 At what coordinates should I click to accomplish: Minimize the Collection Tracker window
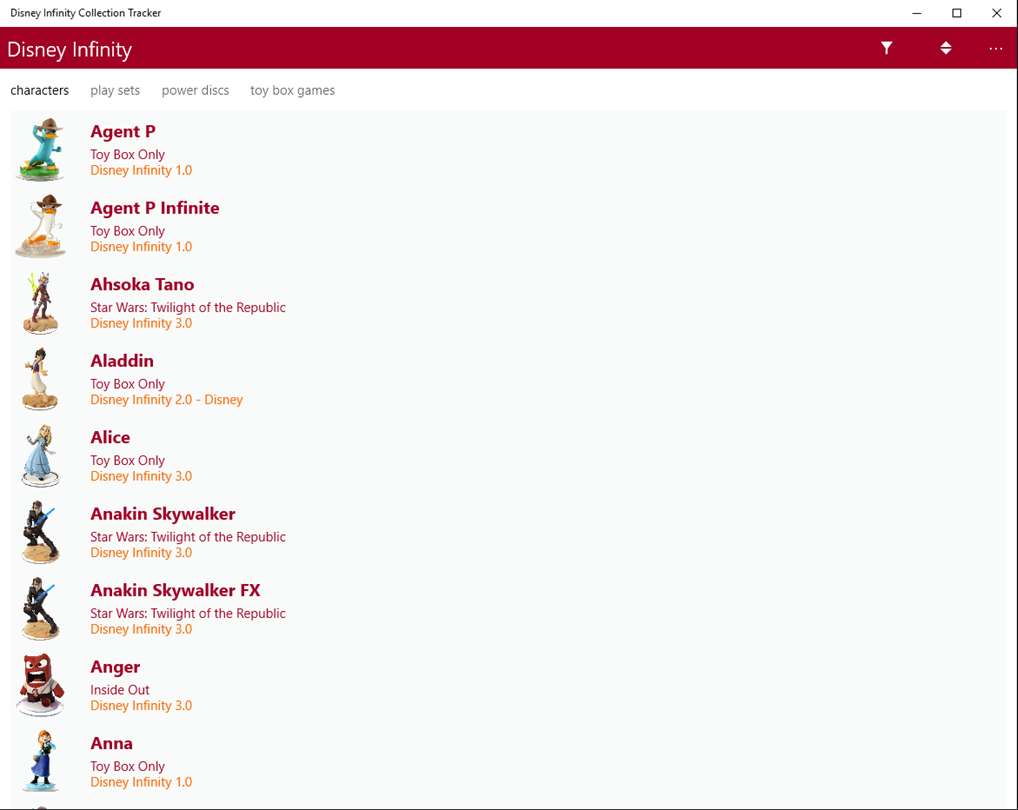[917, 13]
